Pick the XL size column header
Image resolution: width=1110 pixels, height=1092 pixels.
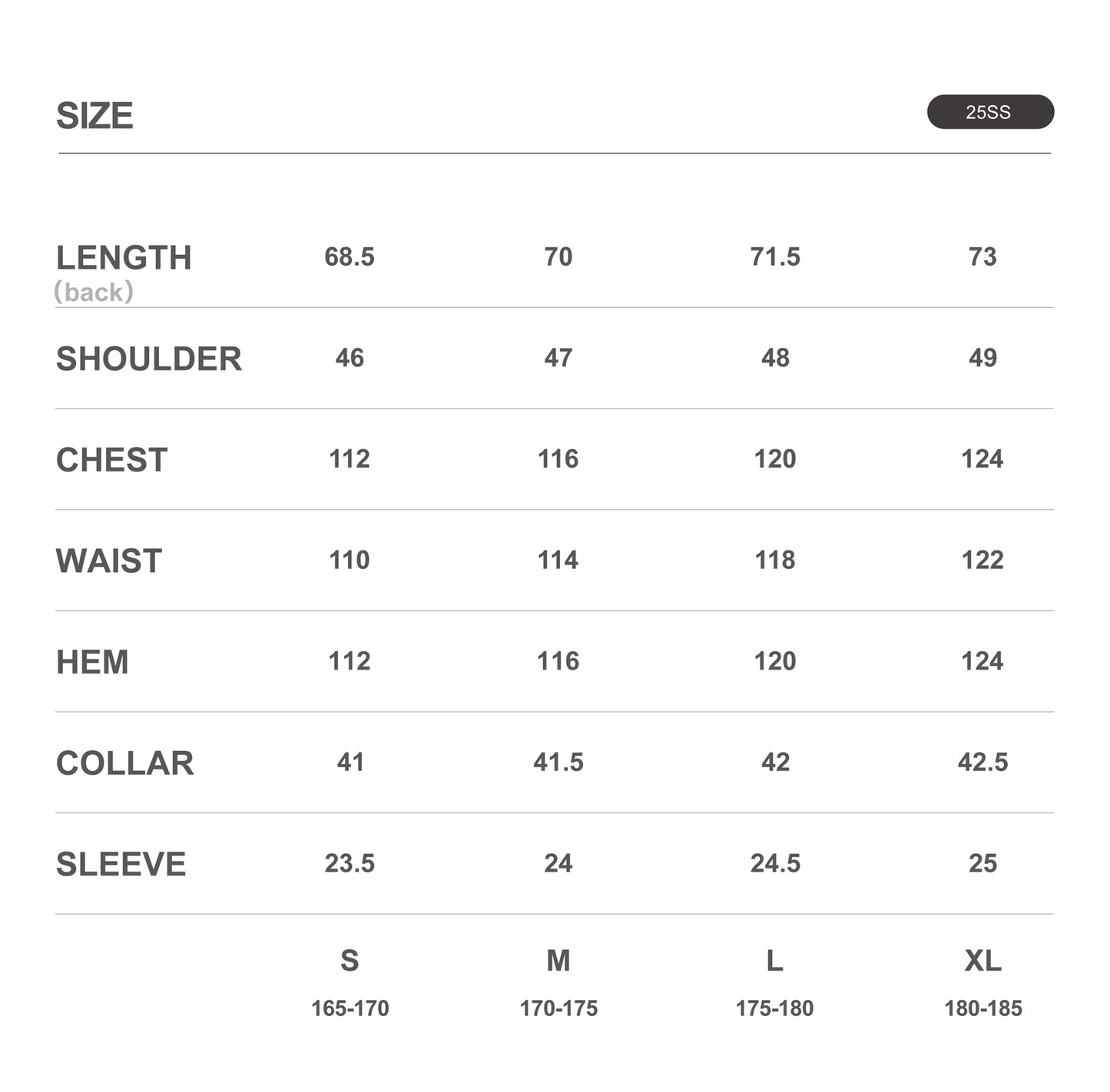click(982, 961)
